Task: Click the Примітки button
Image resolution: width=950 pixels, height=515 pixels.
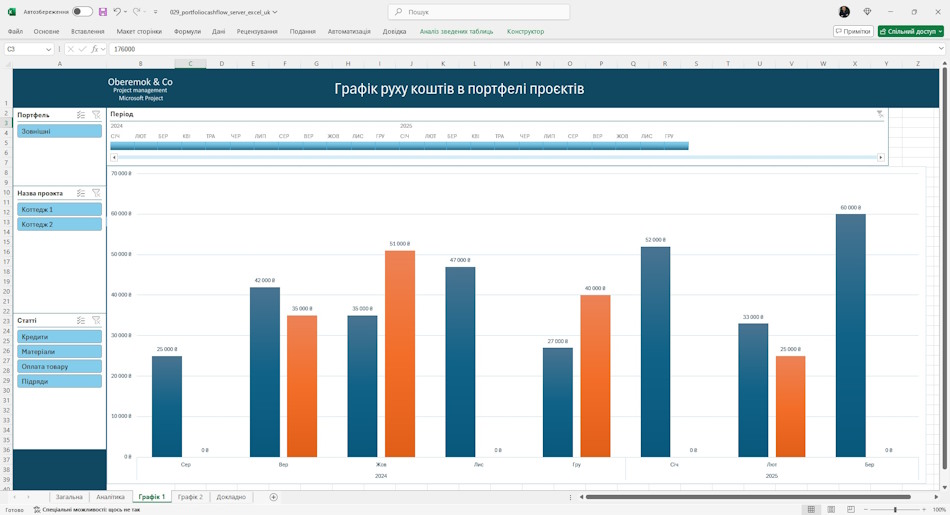Action: [853, 31]
